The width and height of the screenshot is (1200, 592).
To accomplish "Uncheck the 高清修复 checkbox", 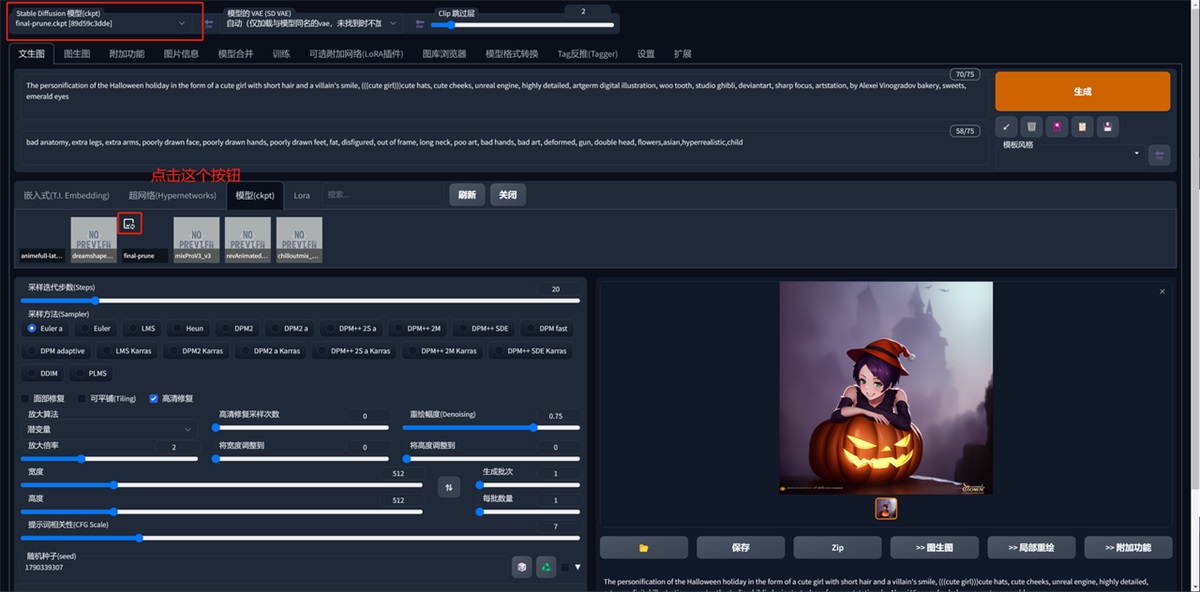I will 154,398.
